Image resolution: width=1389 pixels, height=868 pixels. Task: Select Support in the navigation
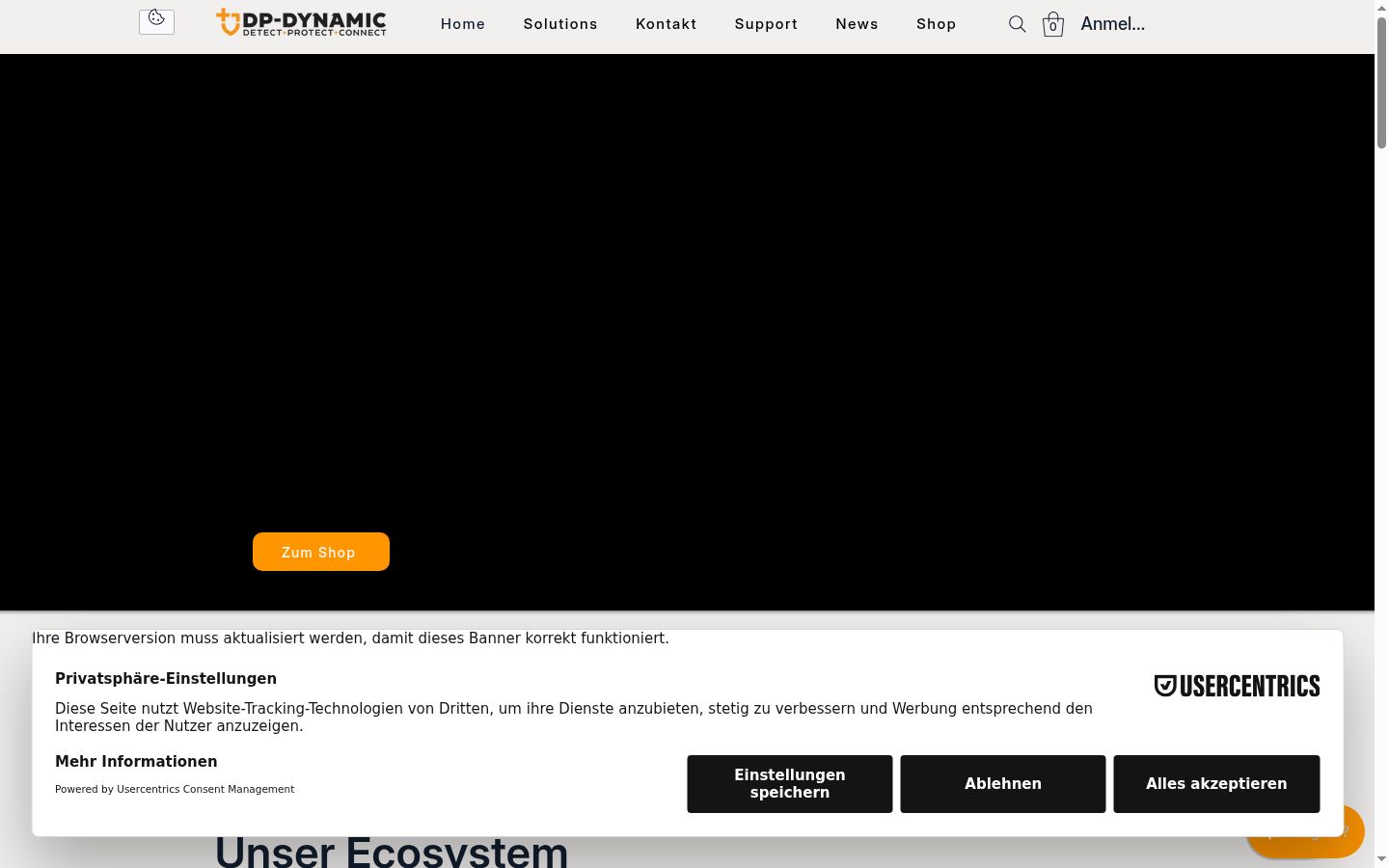766,24
